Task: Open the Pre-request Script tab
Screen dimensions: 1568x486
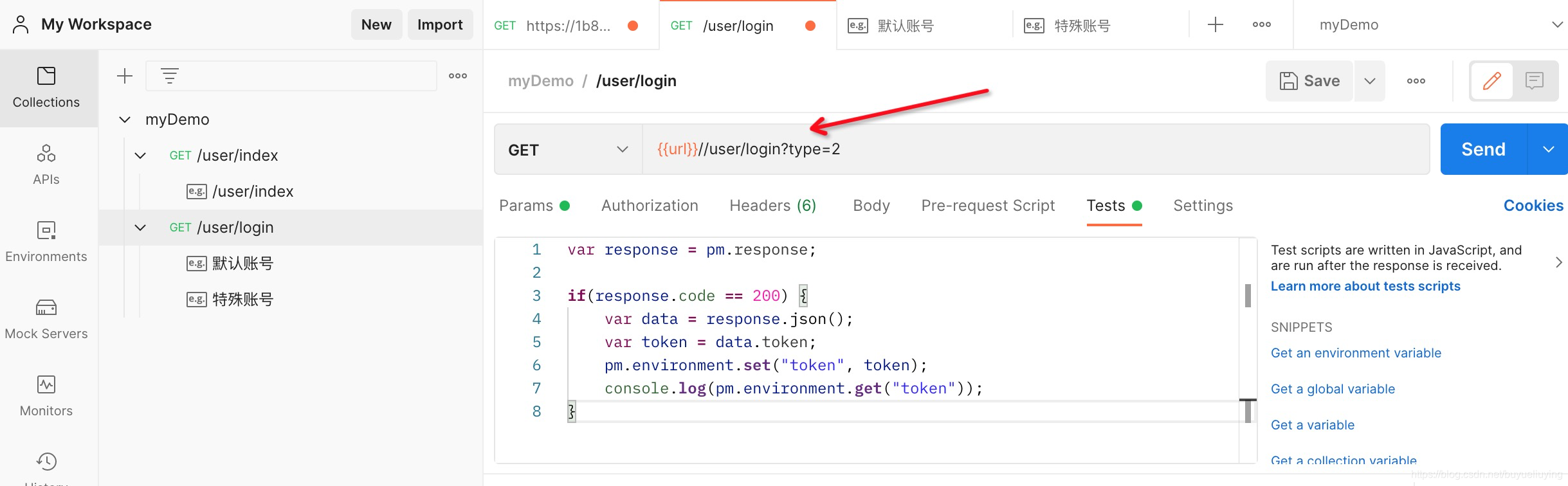Action: [988, 206]
